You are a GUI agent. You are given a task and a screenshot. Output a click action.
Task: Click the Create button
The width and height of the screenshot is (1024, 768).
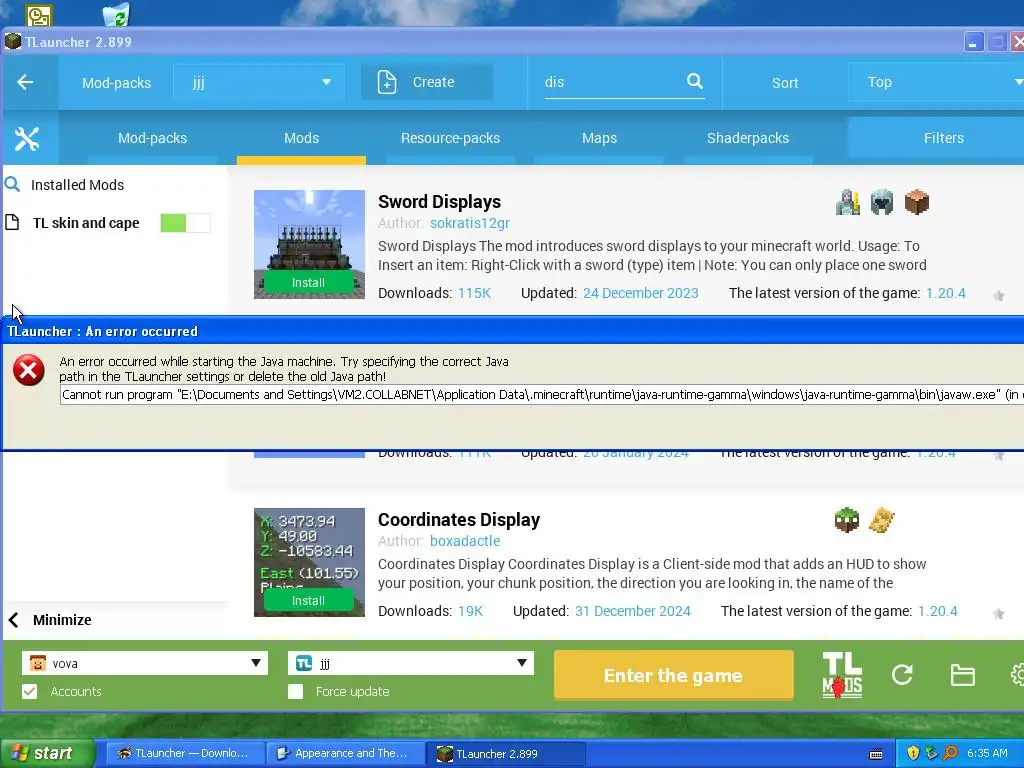[427, 82]
